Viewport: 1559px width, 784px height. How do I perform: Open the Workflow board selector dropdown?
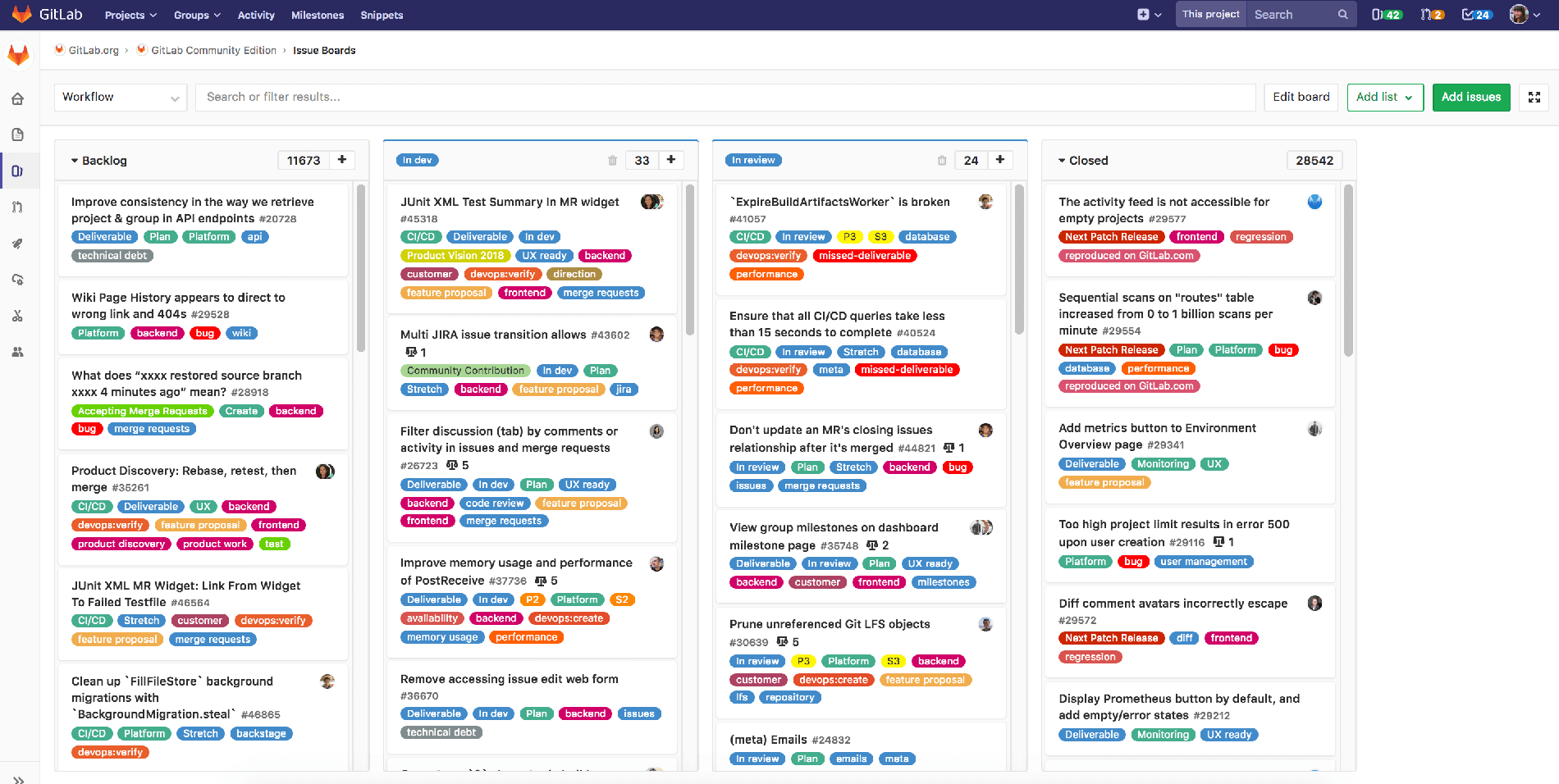point(120,97)
